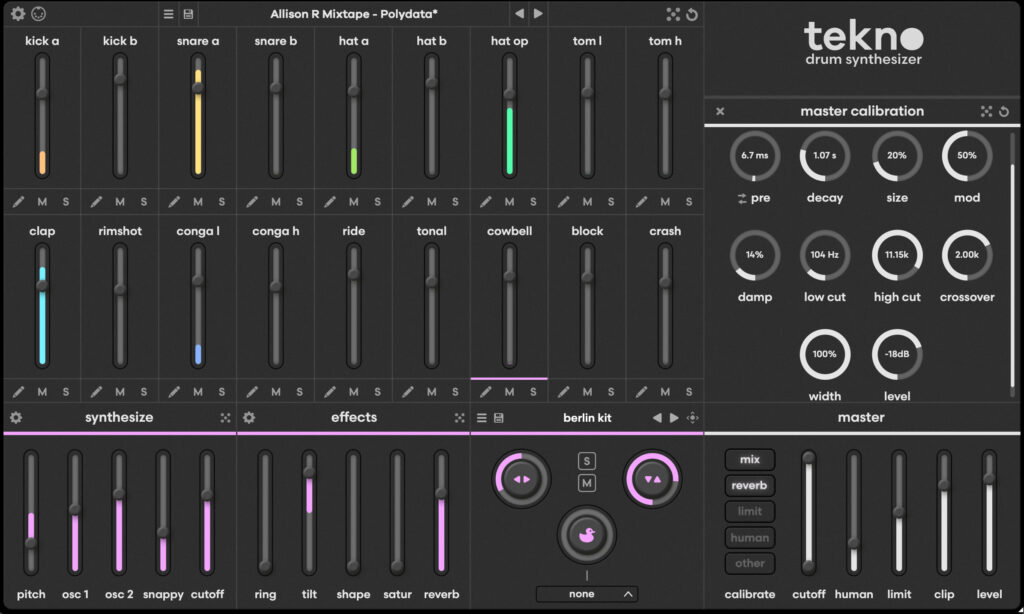This screenshot has height=614, width=1024.
Task: Randomize the synthesize section with dice icon
Action: [x=226, y=418]
